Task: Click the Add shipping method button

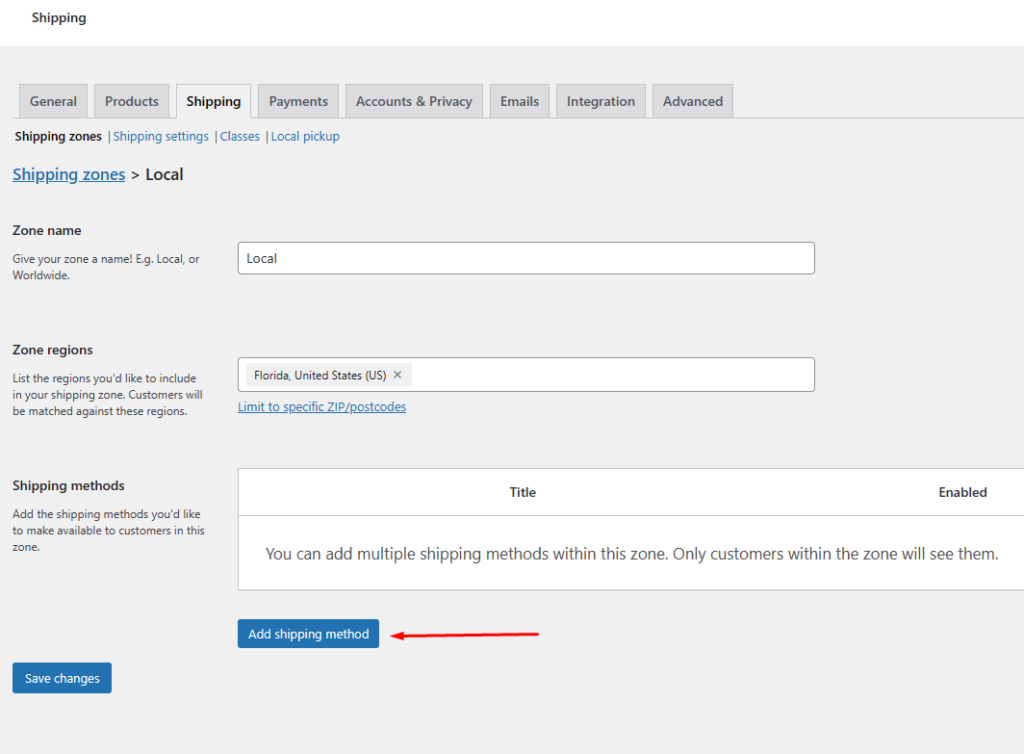Action: click(307, 633)
